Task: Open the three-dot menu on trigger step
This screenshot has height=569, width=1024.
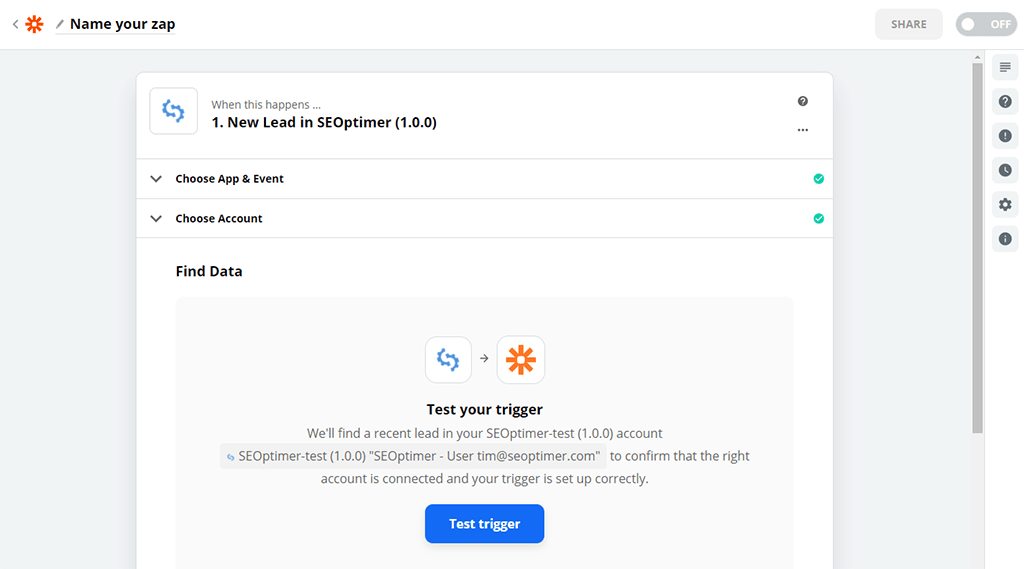Action: point(802,130)
